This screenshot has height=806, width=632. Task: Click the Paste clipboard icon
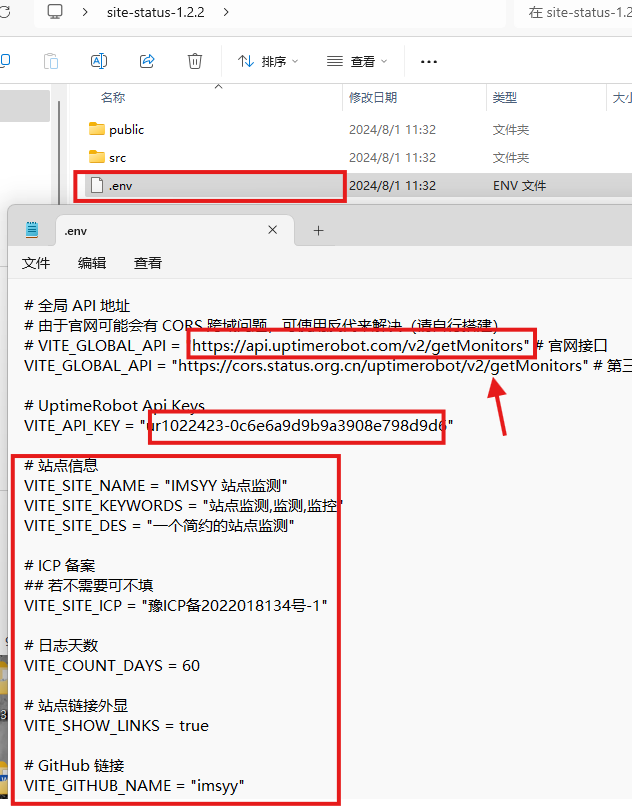(x=50, y=61)
